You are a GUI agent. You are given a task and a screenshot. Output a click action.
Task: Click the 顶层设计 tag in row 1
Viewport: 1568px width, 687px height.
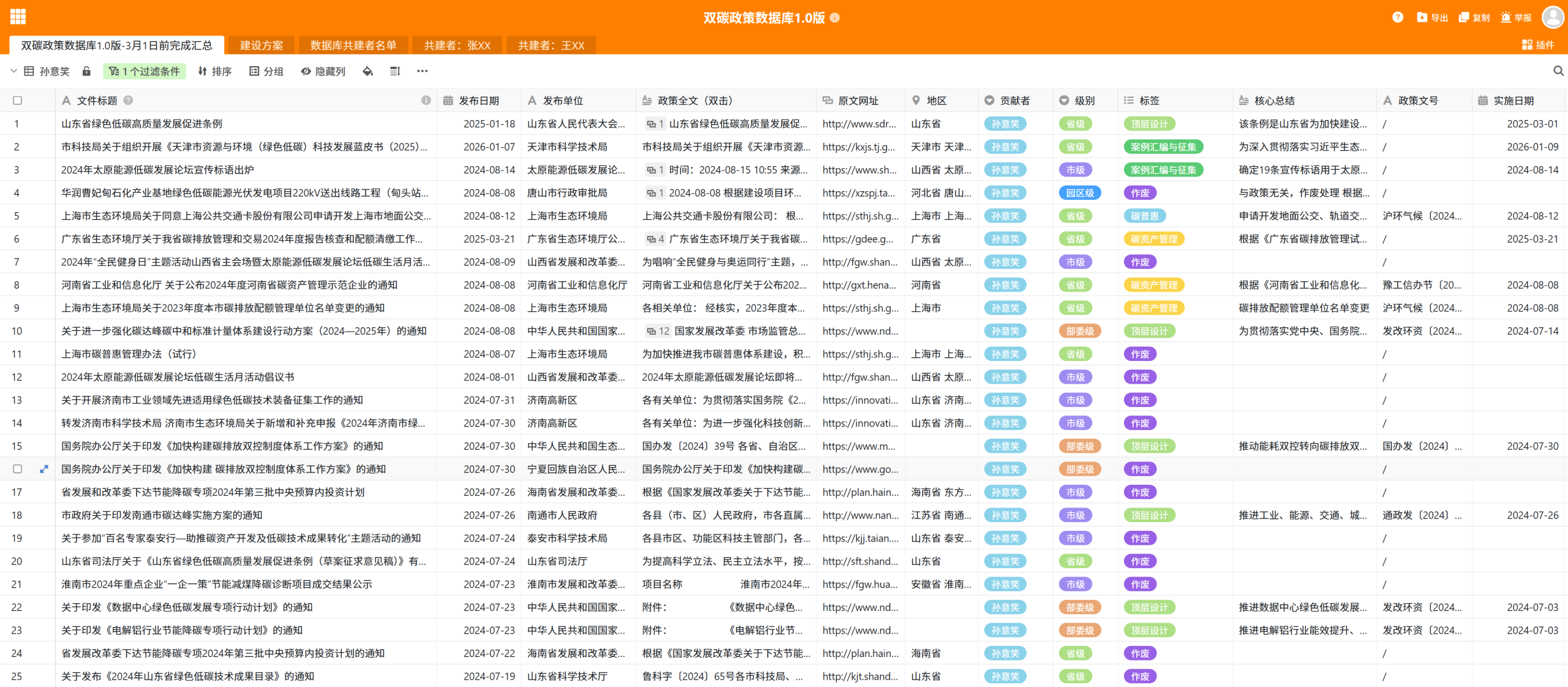[1149, 124]
